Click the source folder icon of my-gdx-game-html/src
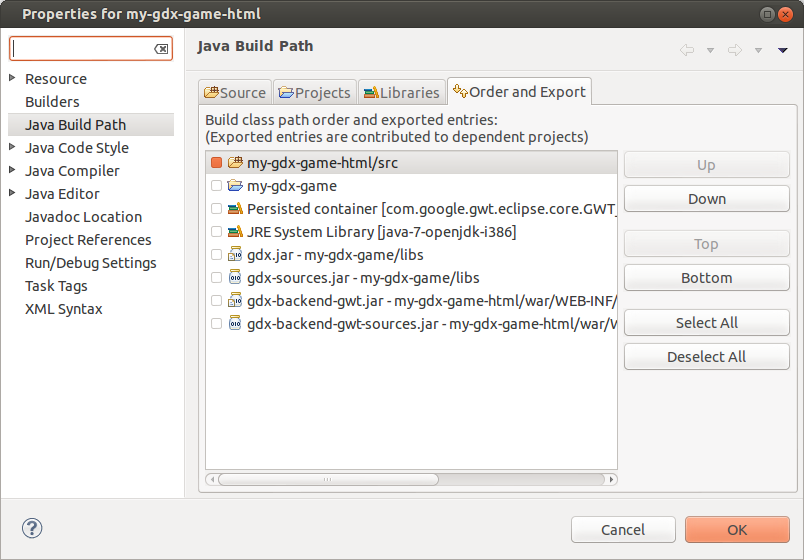The width and height of the screenshot is (804, 560). [235, 163]
